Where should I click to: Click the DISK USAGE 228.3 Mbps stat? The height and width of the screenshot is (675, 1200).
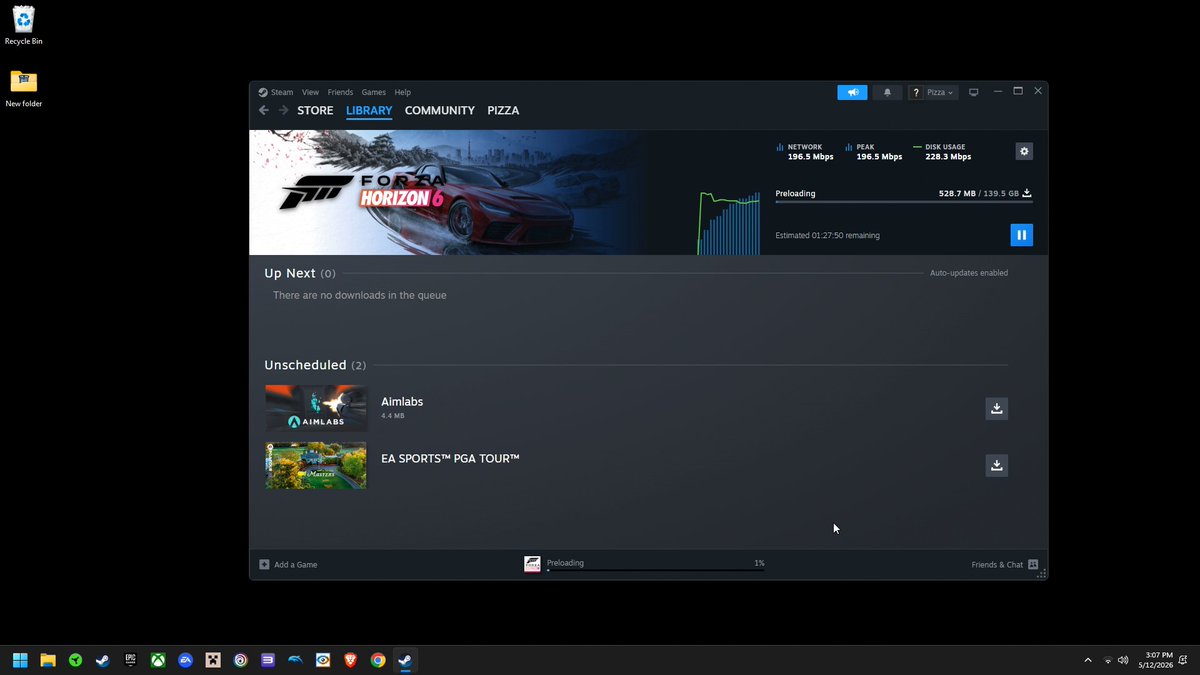click(942, 152)
